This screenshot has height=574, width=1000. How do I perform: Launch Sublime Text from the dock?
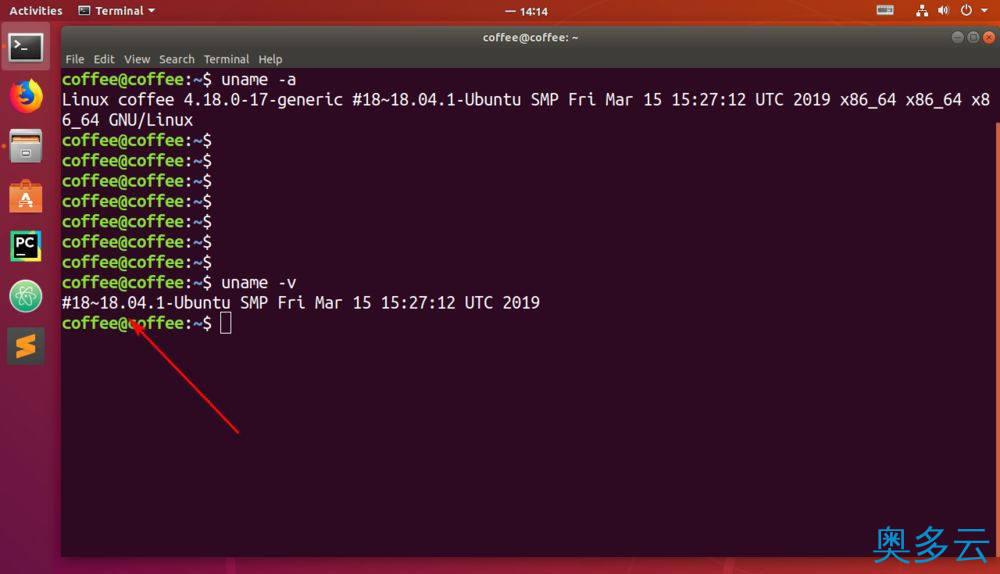(x=26, y=346)
